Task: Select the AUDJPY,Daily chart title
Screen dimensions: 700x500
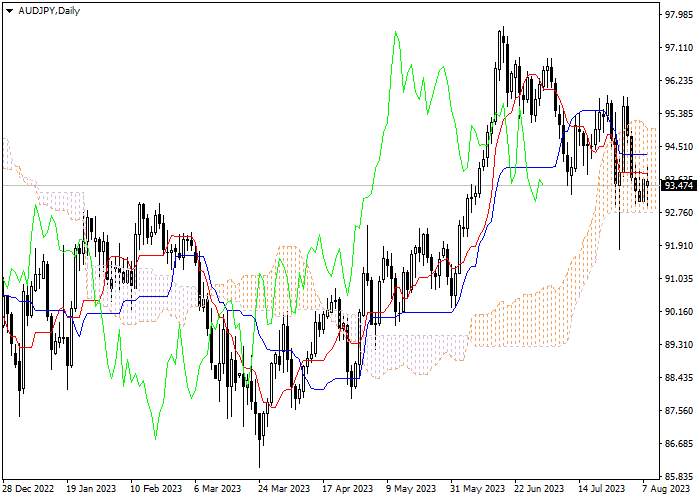Action: (x=49, y=11)
